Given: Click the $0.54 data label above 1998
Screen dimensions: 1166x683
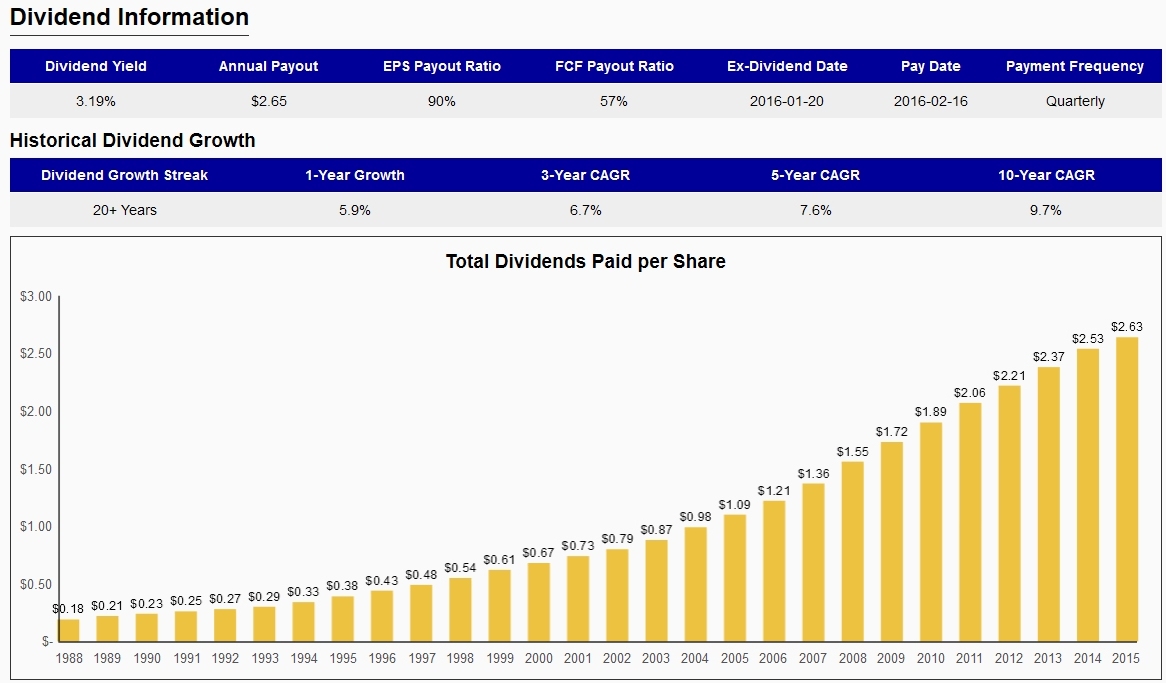Looking at the screenshot, I should tap(460, 568).
